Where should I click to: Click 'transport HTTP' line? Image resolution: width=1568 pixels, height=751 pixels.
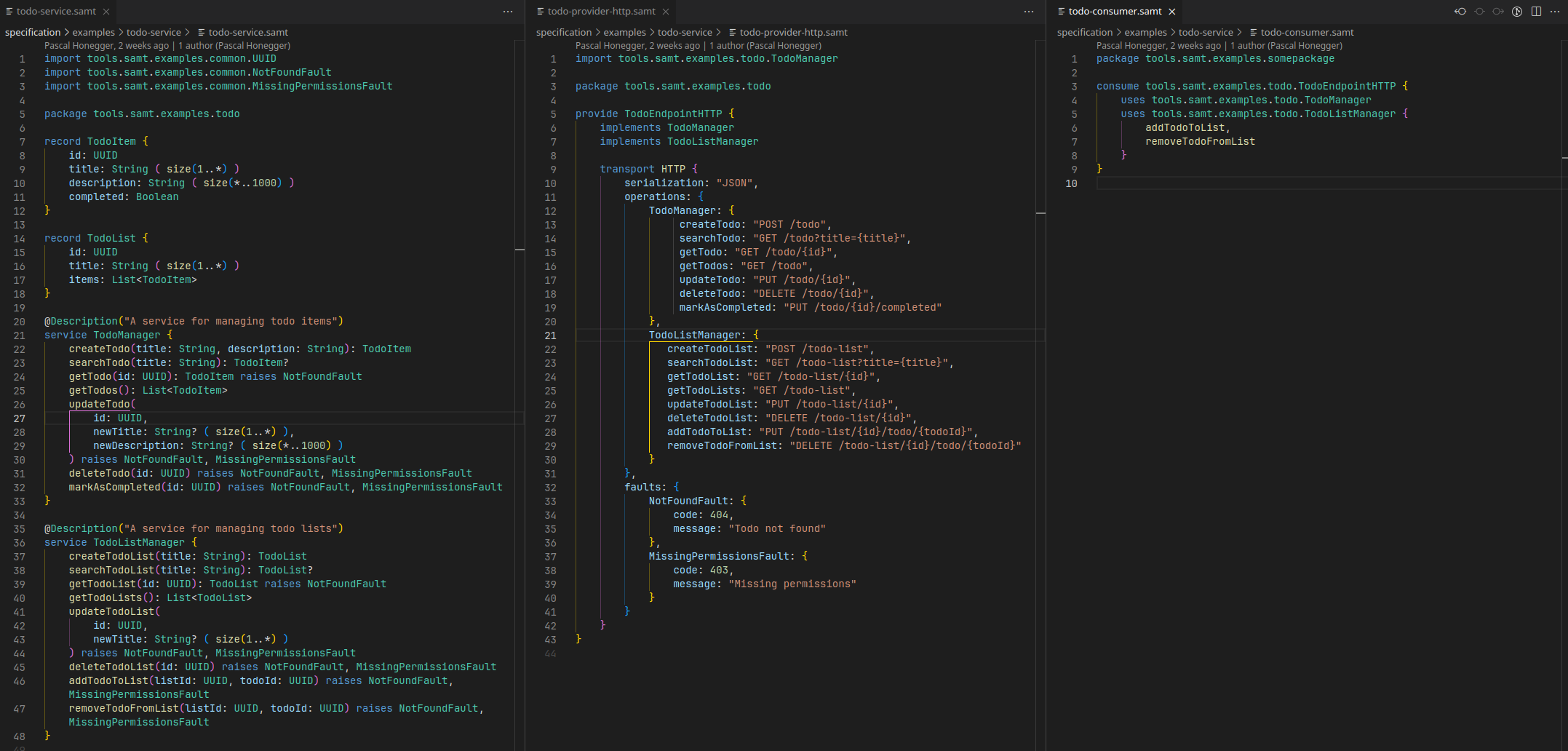pos(649,170)
